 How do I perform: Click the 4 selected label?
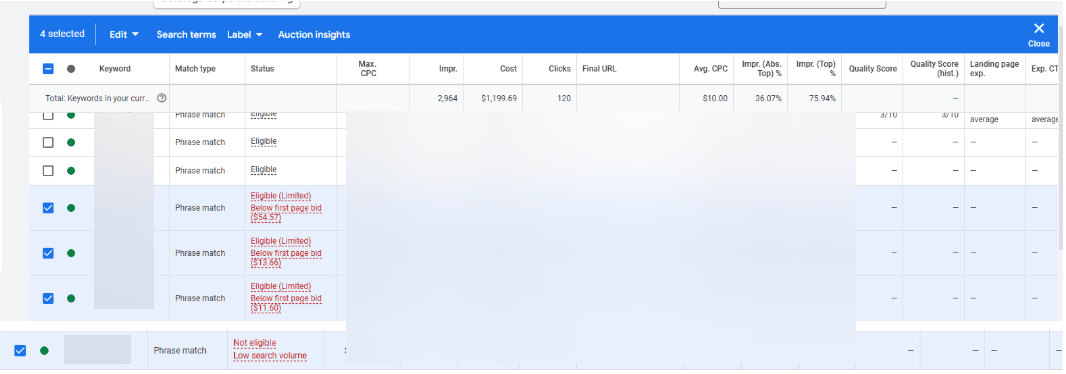tap(62, 34)
